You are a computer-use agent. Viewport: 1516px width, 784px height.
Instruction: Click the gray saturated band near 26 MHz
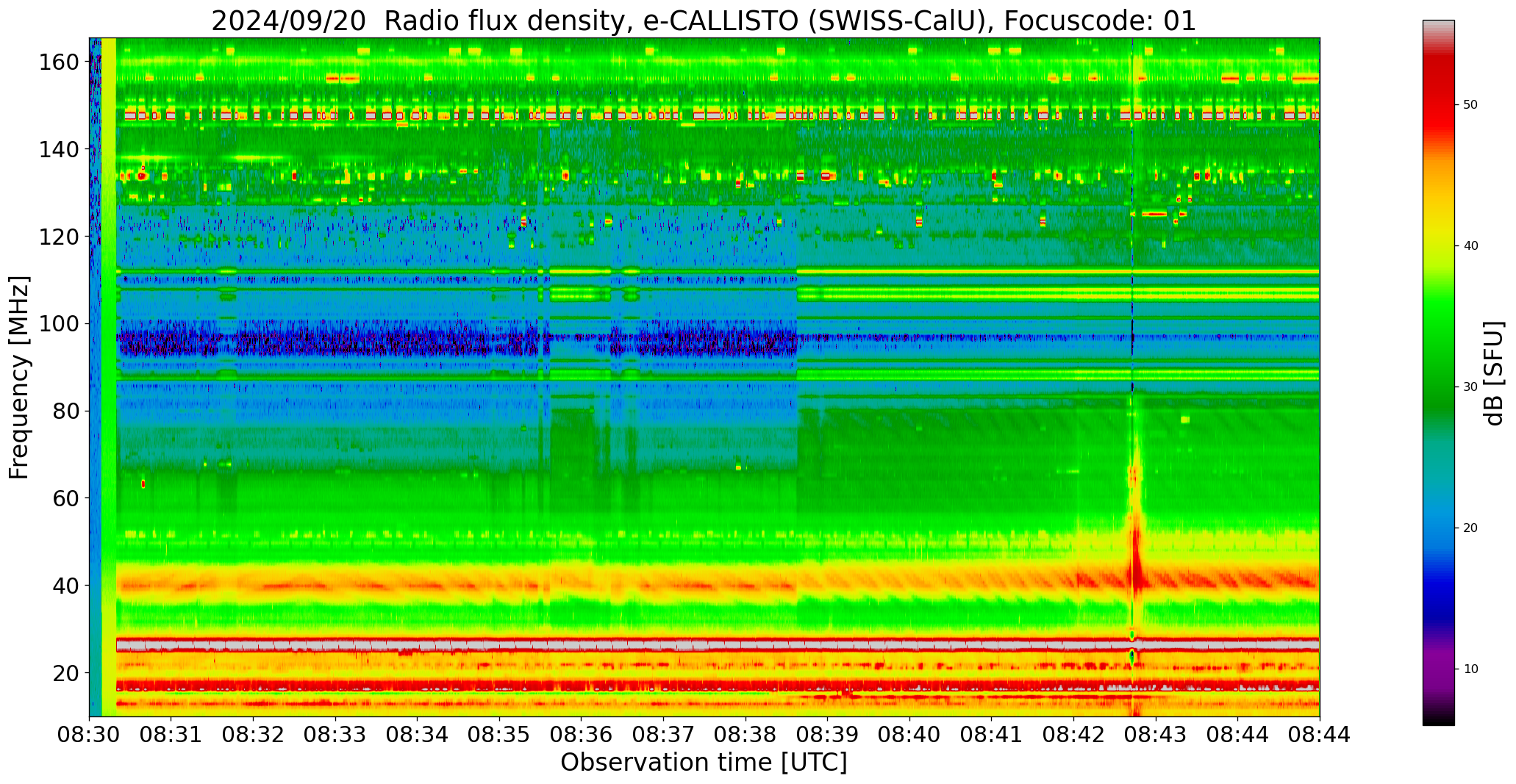[717, 645]
